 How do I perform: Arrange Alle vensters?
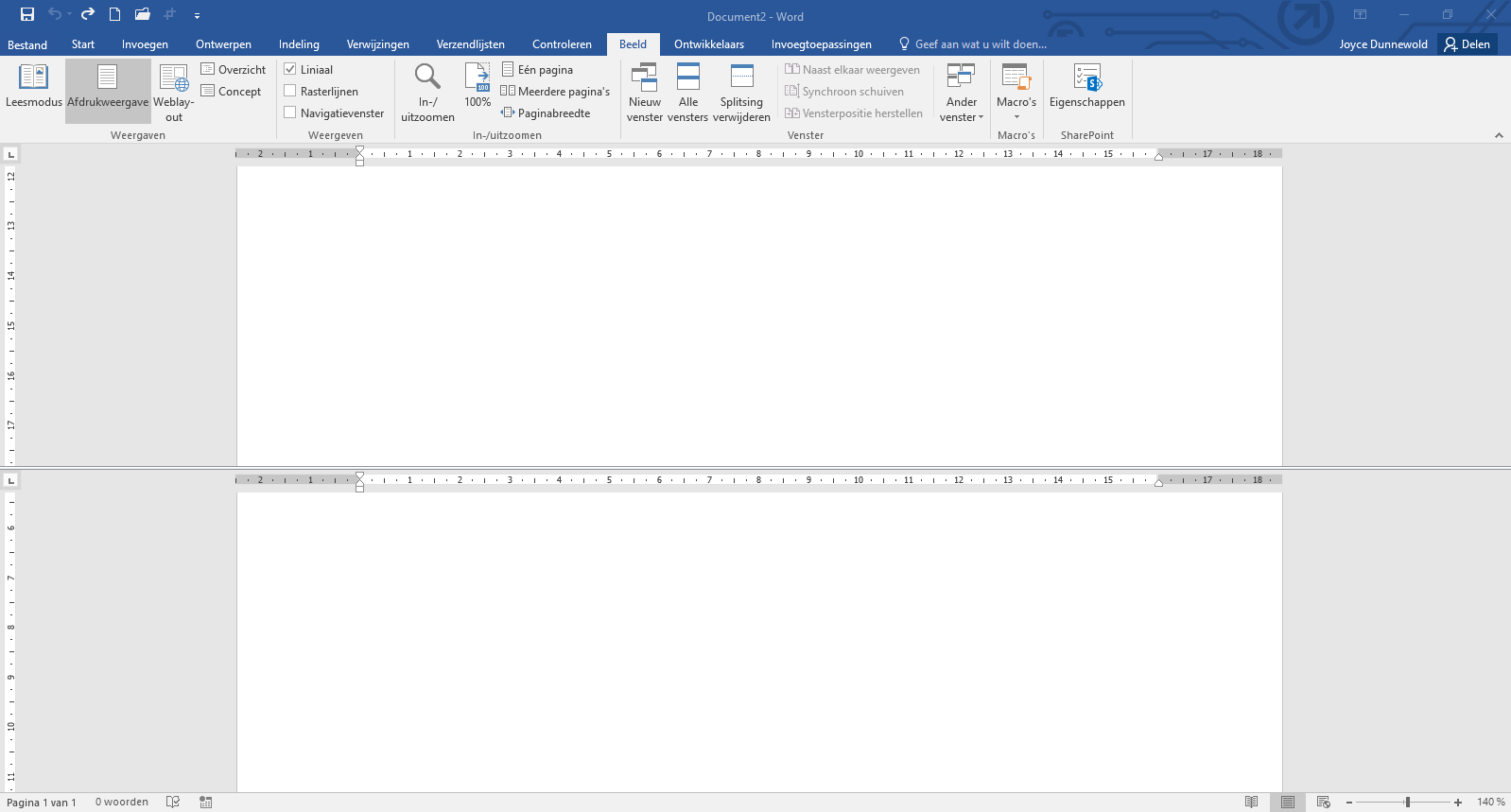[688, 93]
